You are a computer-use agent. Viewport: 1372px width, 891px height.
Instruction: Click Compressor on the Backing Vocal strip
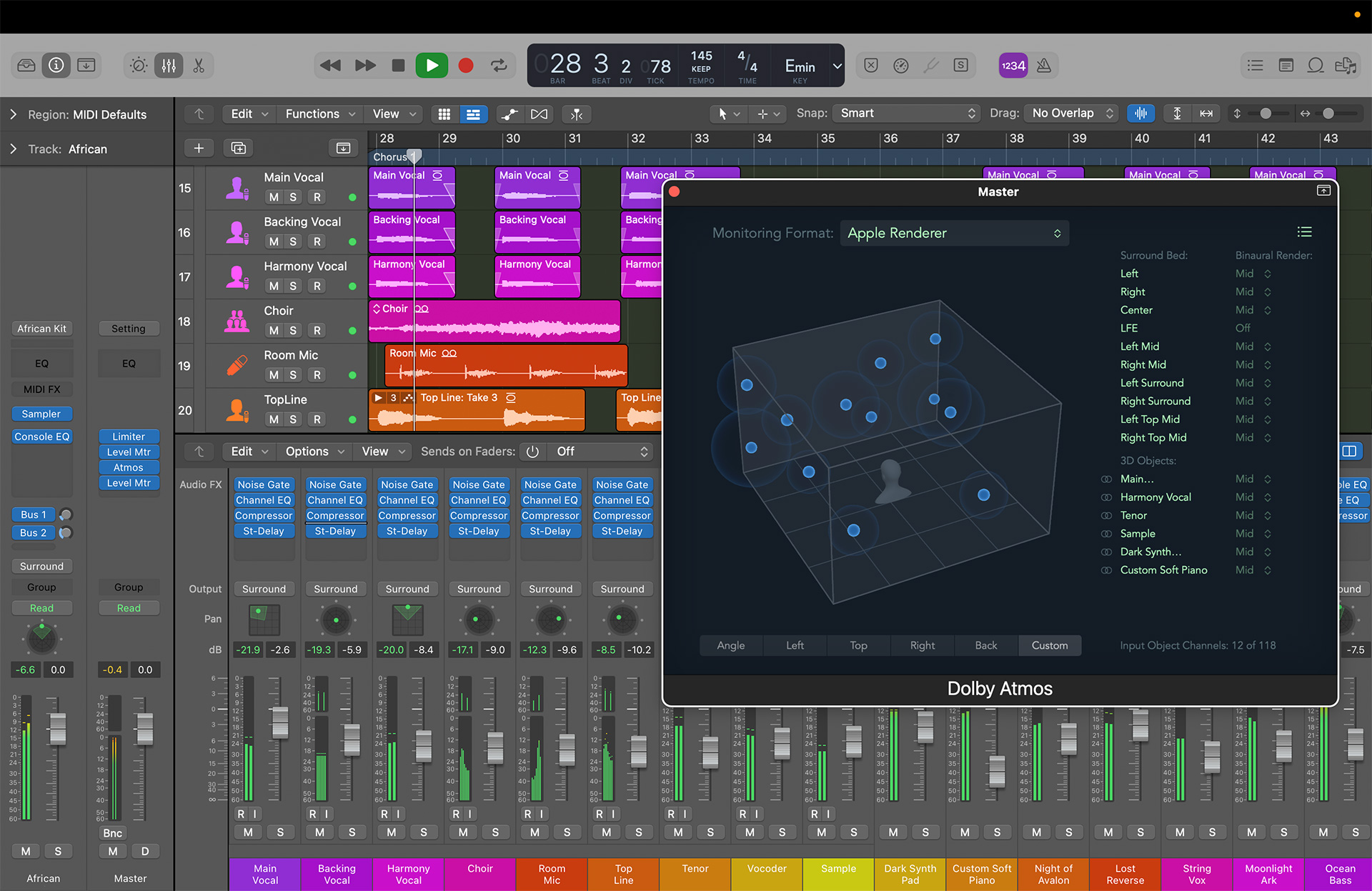click(336, 516)
